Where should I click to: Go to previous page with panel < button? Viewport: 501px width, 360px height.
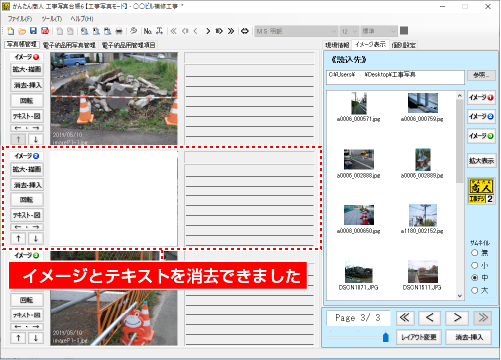pyautogui.click(x=430, y=318)
